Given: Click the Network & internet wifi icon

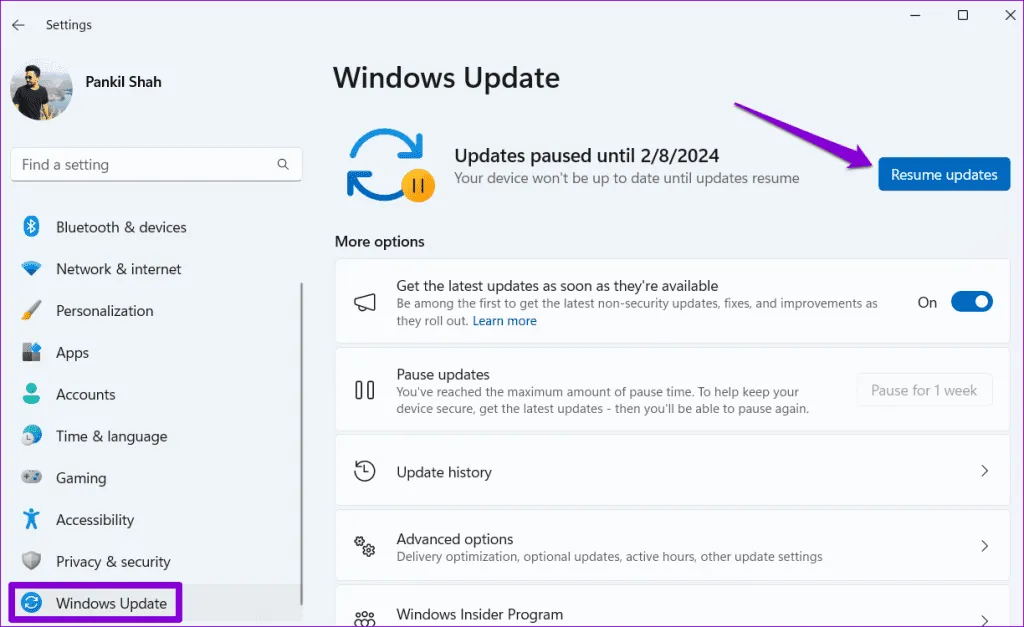Looking at the screenshot, I should click(31, 269).
